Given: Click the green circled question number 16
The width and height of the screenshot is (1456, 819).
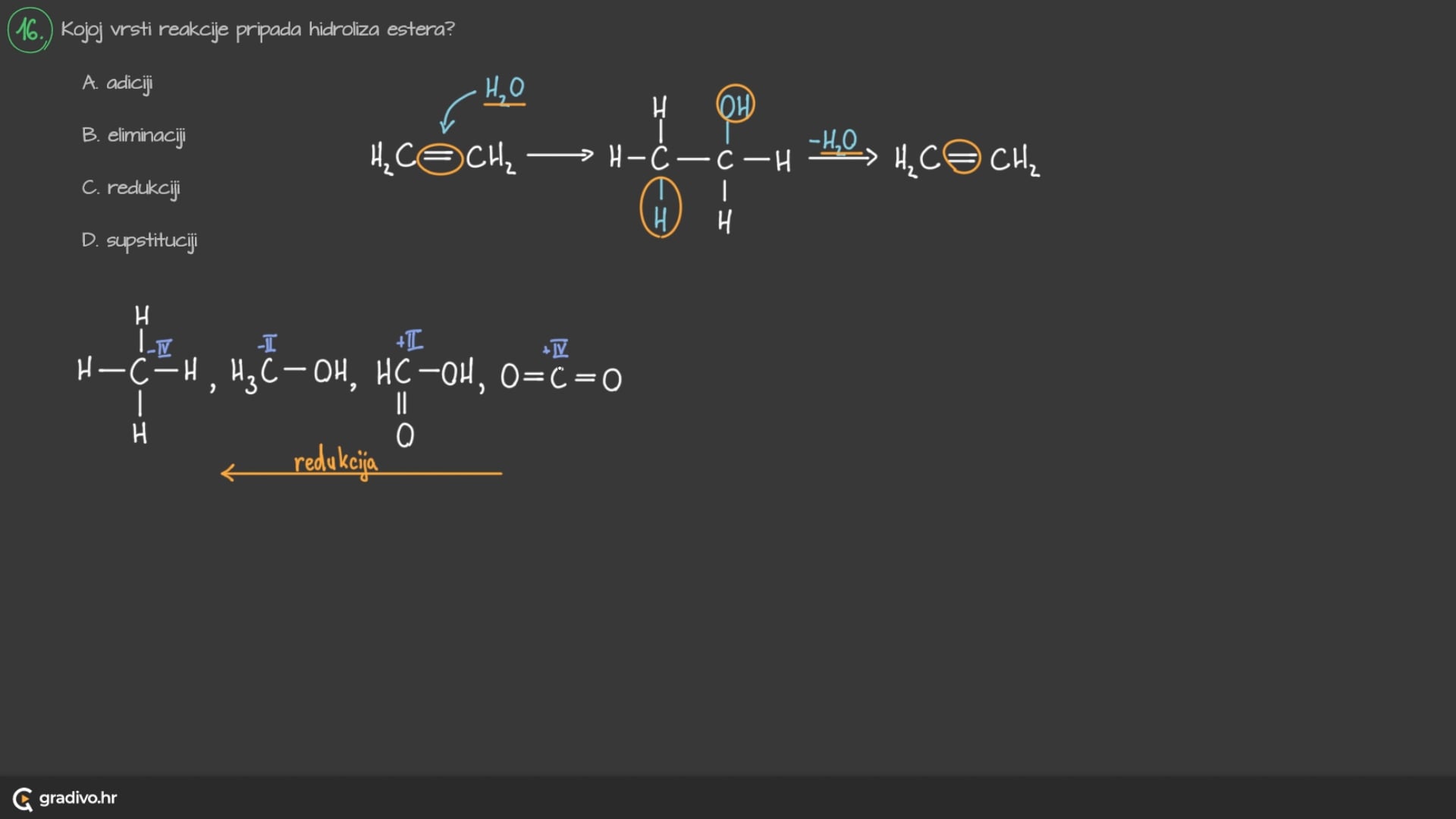Looking at the screenshot, I should pos(30,30).
